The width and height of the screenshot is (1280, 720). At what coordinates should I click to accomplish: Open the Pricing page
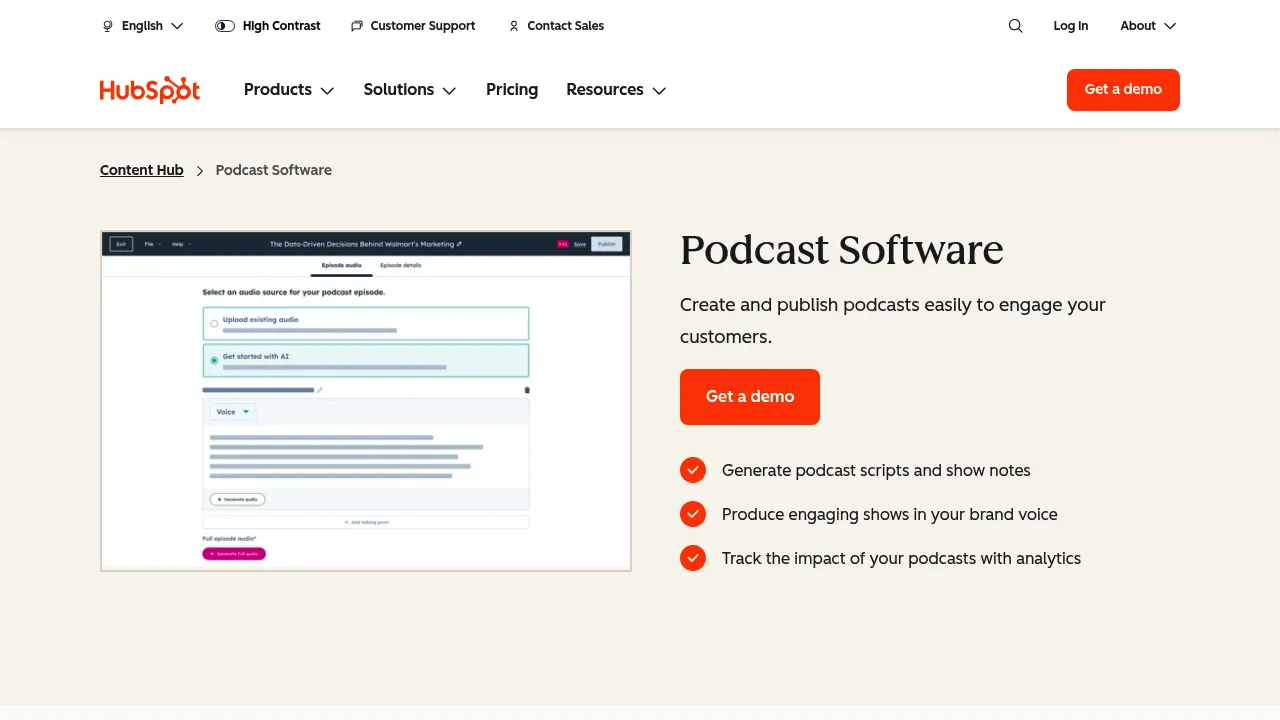(512, 90)
